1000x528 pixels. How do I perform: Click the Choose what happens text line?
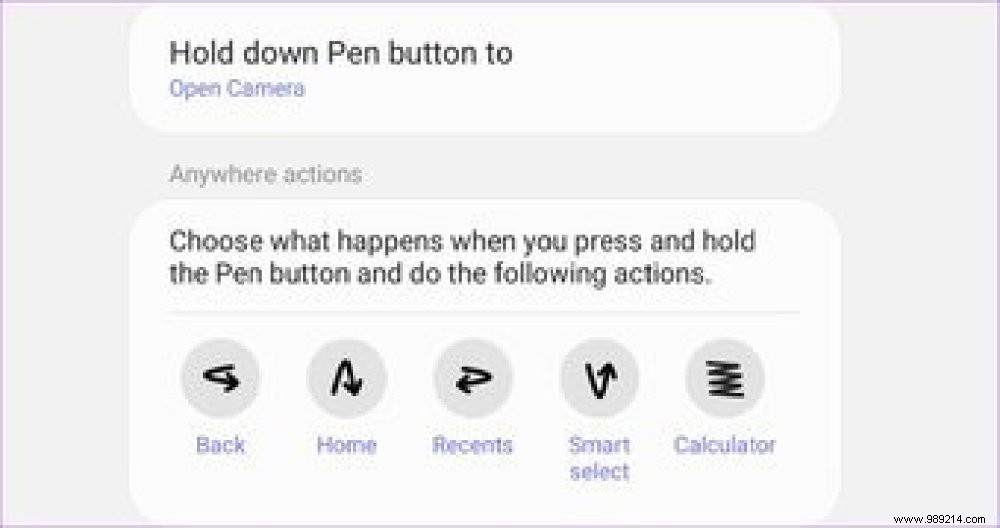click(x=462, y=242)
